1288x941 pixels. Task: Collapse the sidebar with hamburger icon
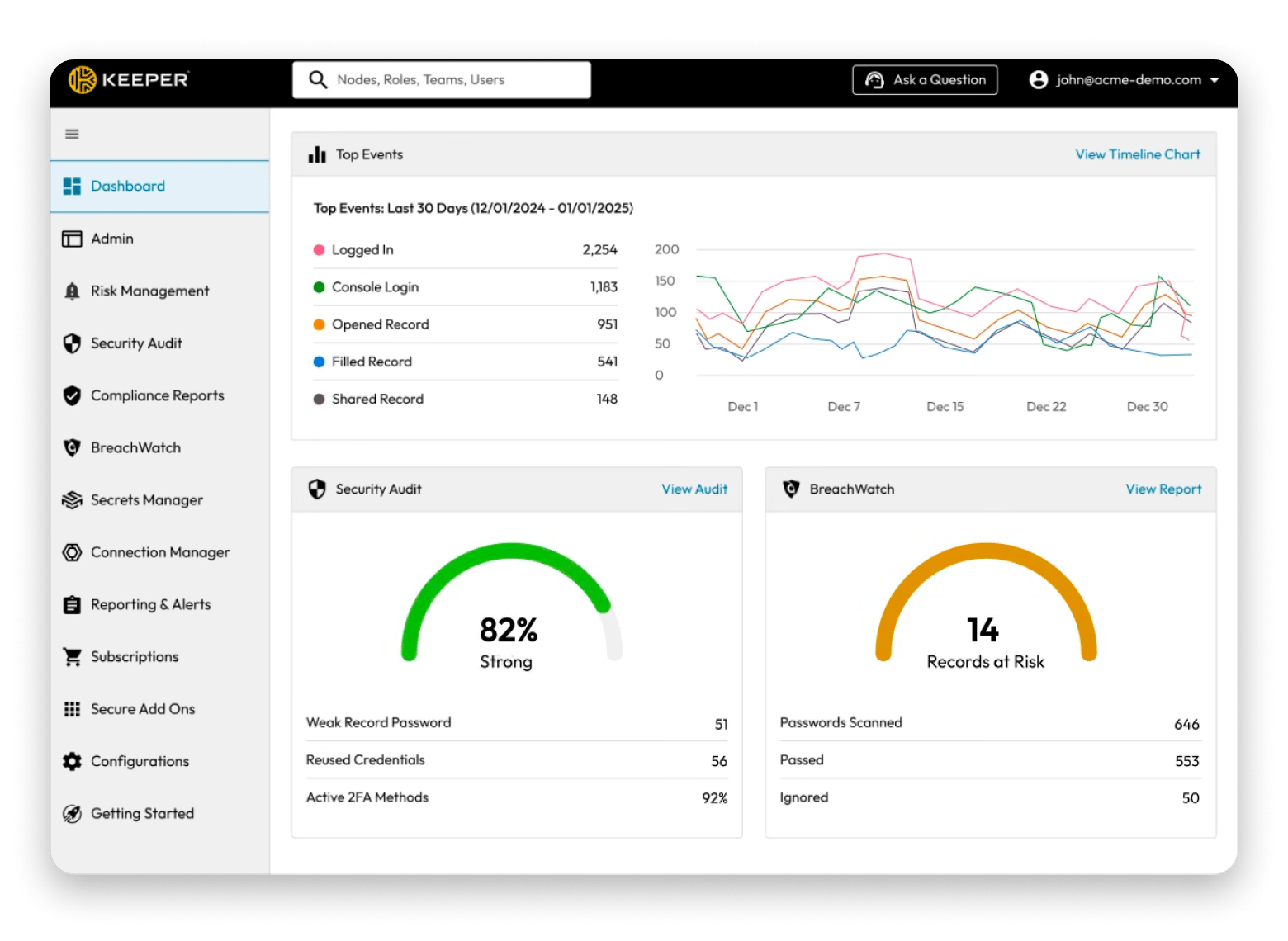click(x=73, y=135)
